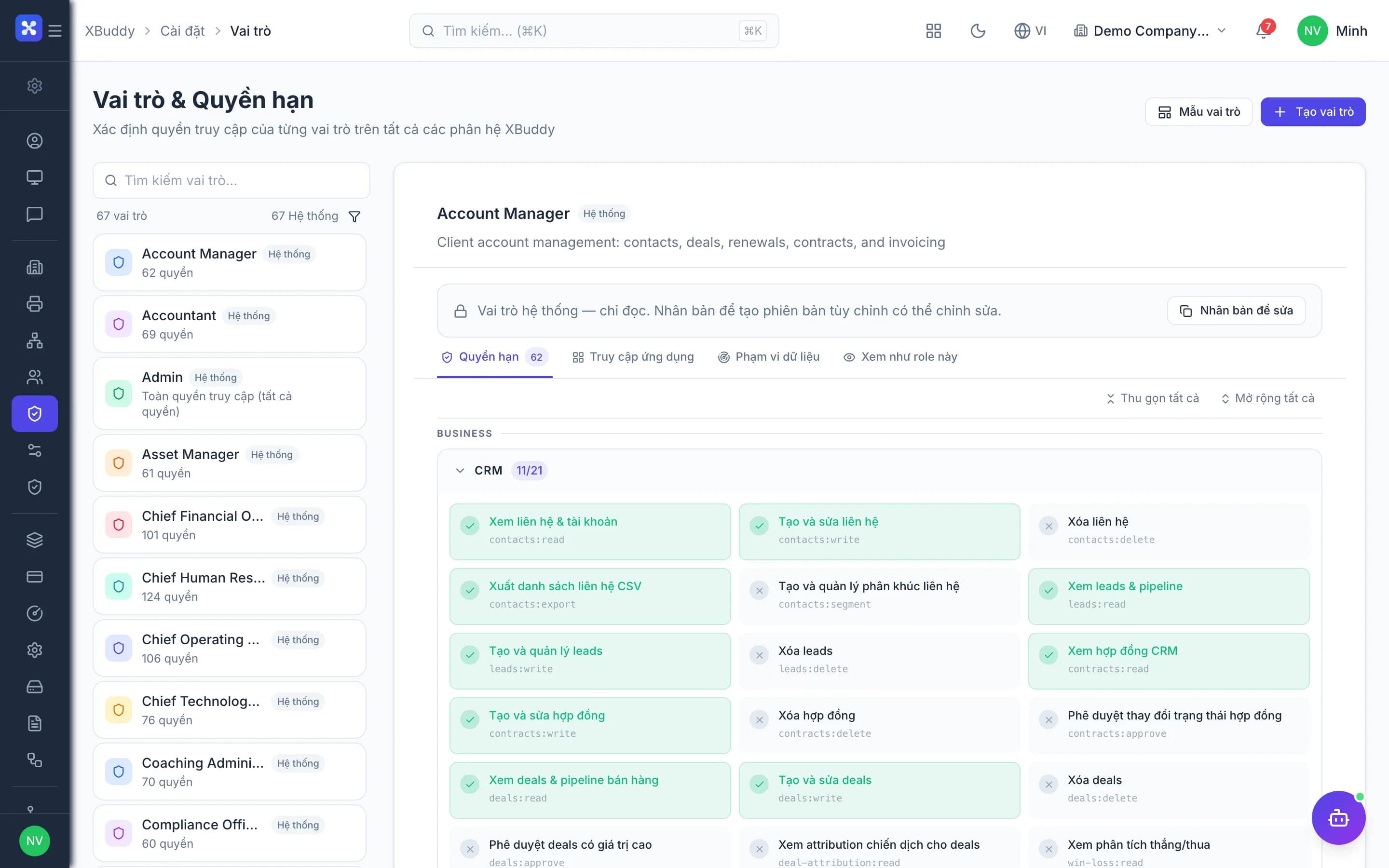Viewport: 1389px width, 868px height.
Task: Open the AI assistant robot button
Action: point(1338,817)
